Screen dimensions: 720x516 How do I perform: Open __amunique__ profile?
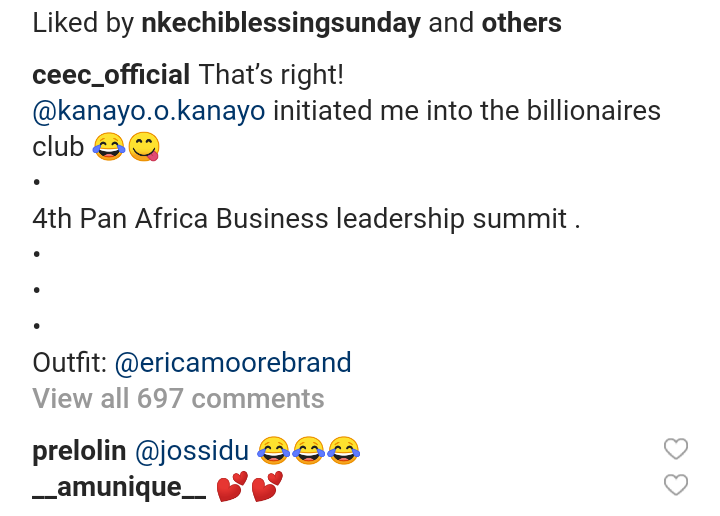click(x=119, y=487)
